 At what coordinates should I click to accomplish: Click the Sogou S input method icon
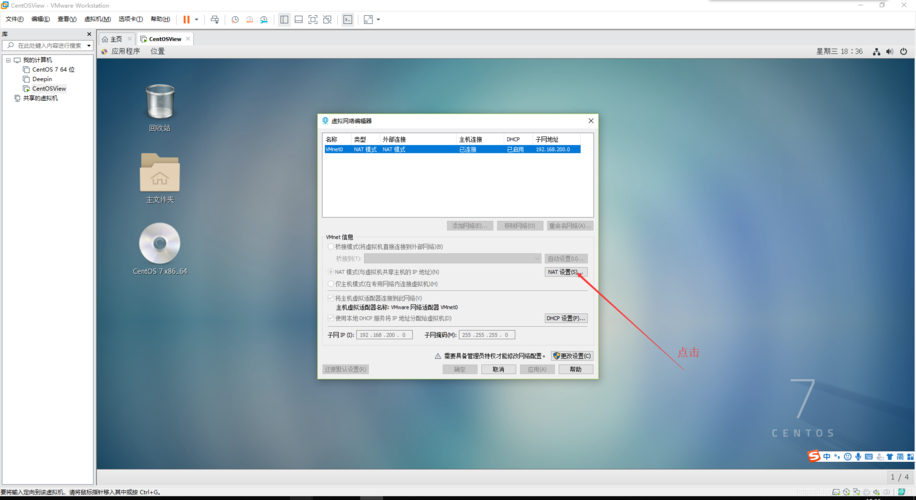[814, 456]
